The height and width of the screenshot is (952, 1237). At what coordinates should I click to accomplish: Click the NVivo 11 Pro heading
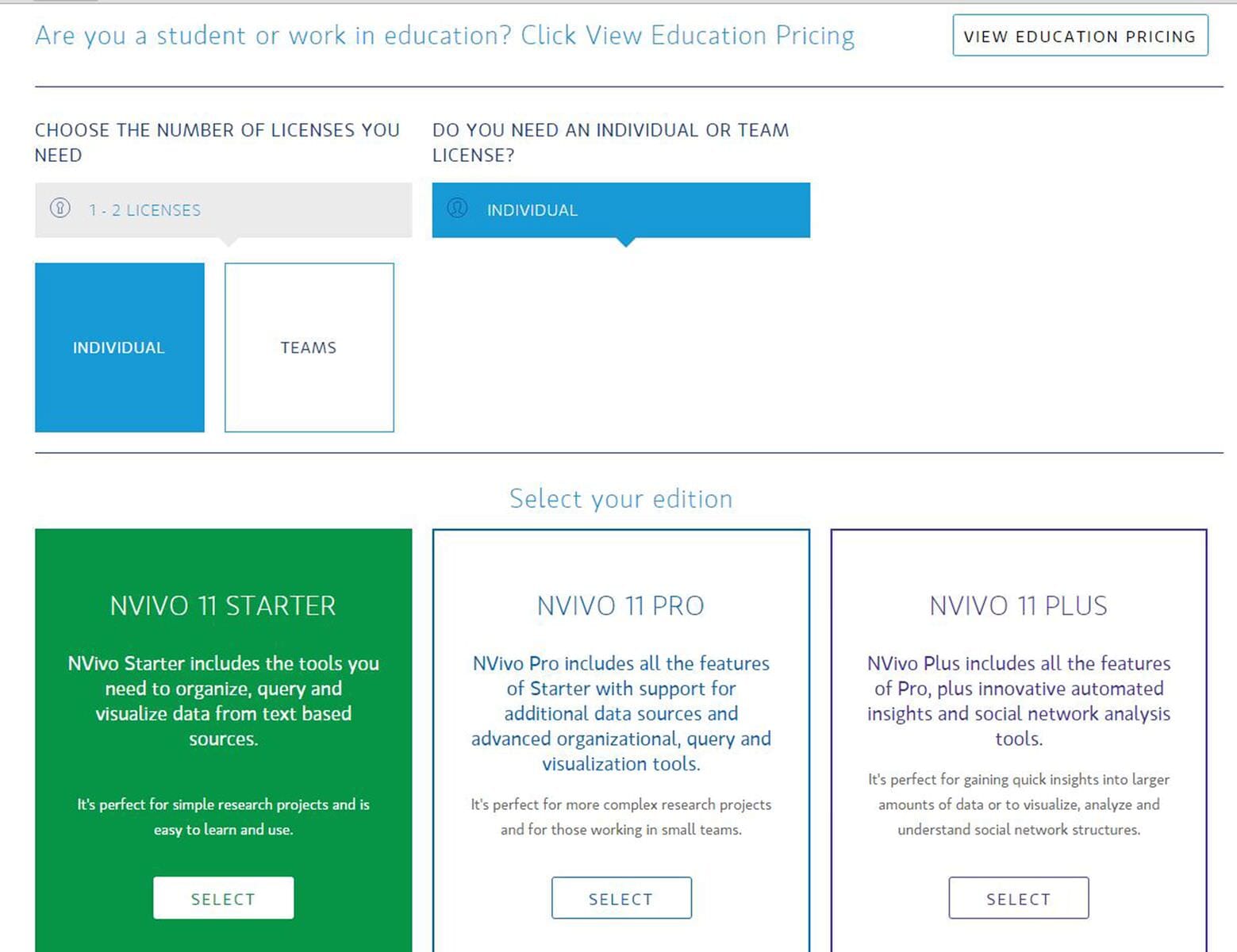620,606
